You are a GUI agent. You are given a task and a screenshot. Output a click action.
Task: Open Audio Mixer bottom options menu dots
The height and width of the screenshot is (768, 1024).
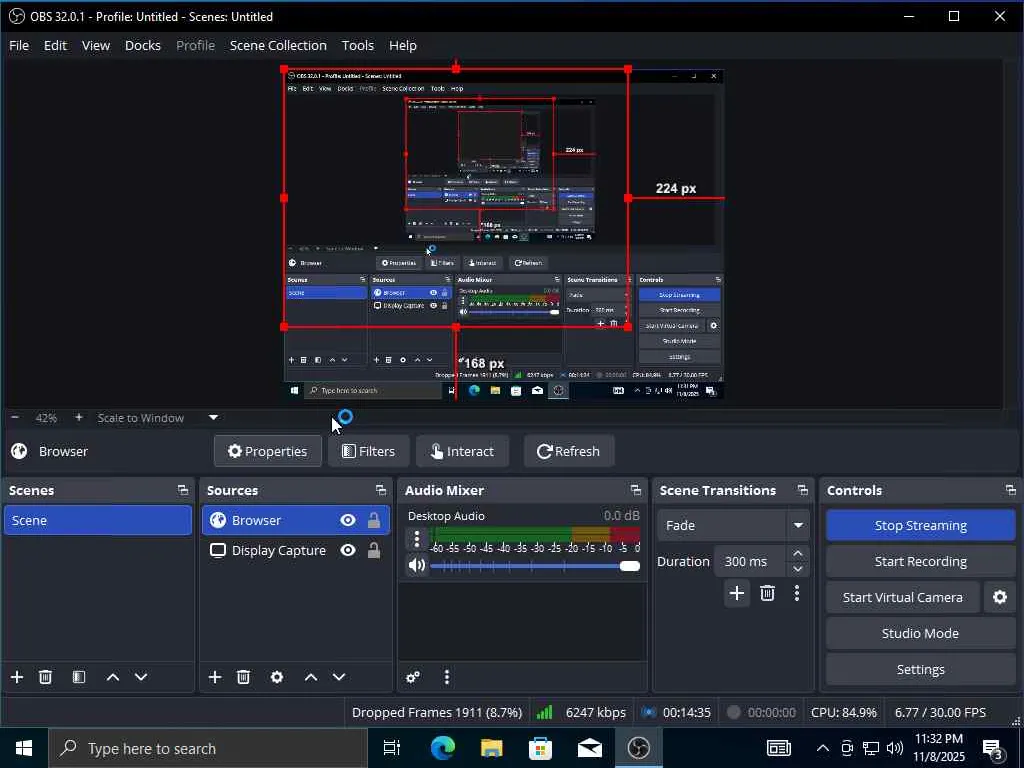447,677
